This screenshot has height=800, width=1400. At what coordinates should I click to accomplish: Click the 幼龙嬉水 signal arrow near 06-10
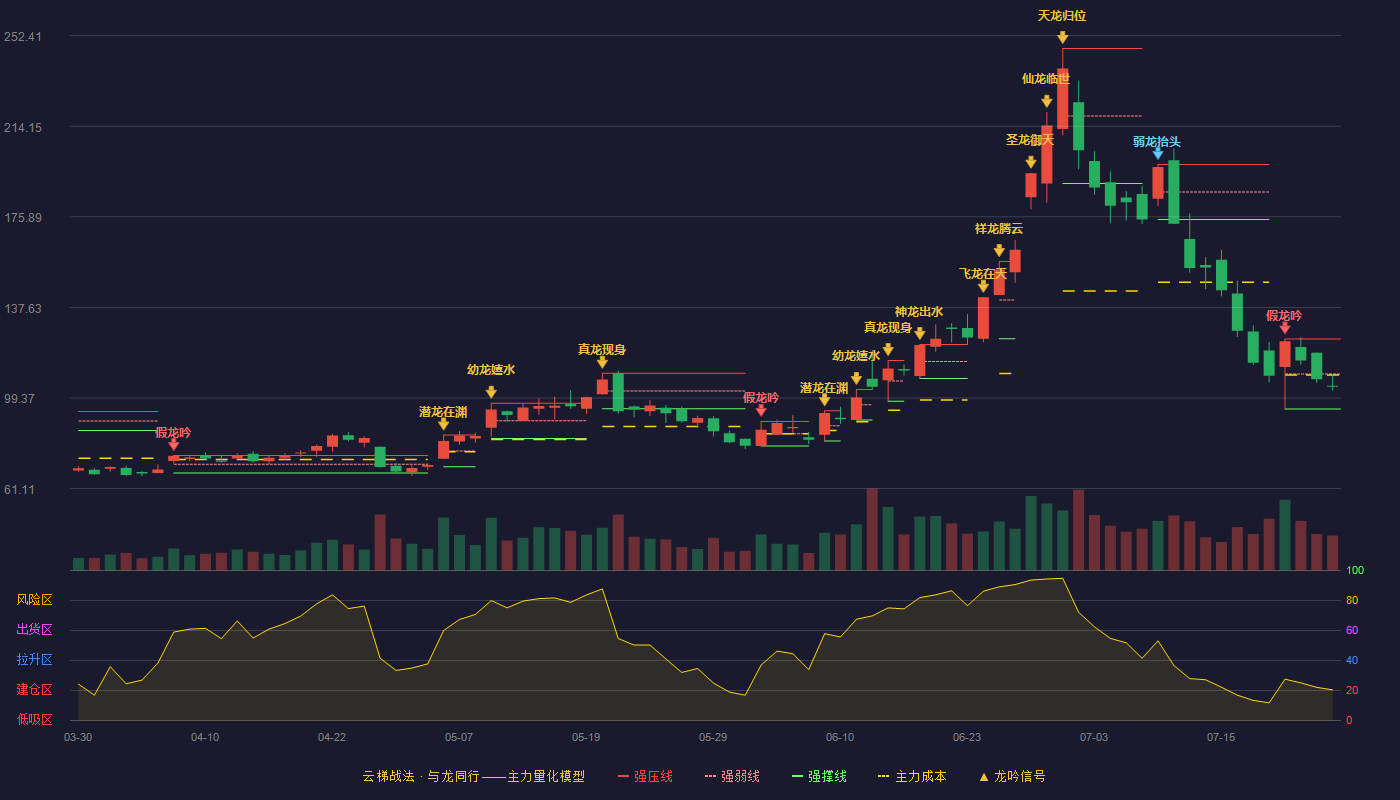[x=856, y=378]
